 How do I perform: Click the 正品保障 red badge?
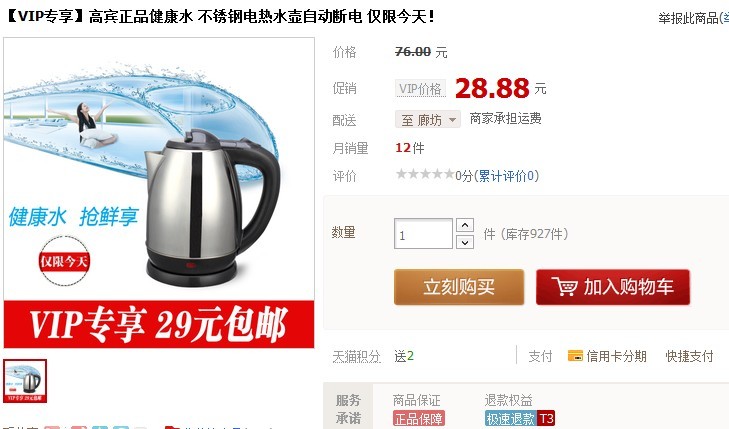tap(418, 418)
